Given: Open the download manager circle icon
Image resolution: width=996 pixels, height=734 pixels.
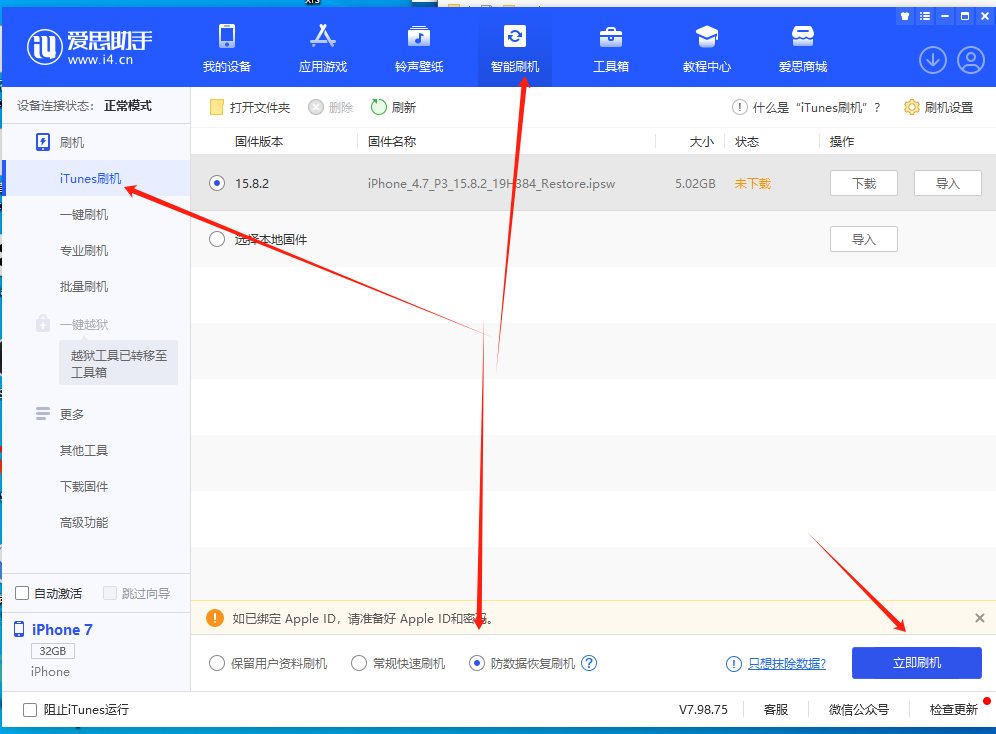Looking at the screenshot, I should 932,60.
